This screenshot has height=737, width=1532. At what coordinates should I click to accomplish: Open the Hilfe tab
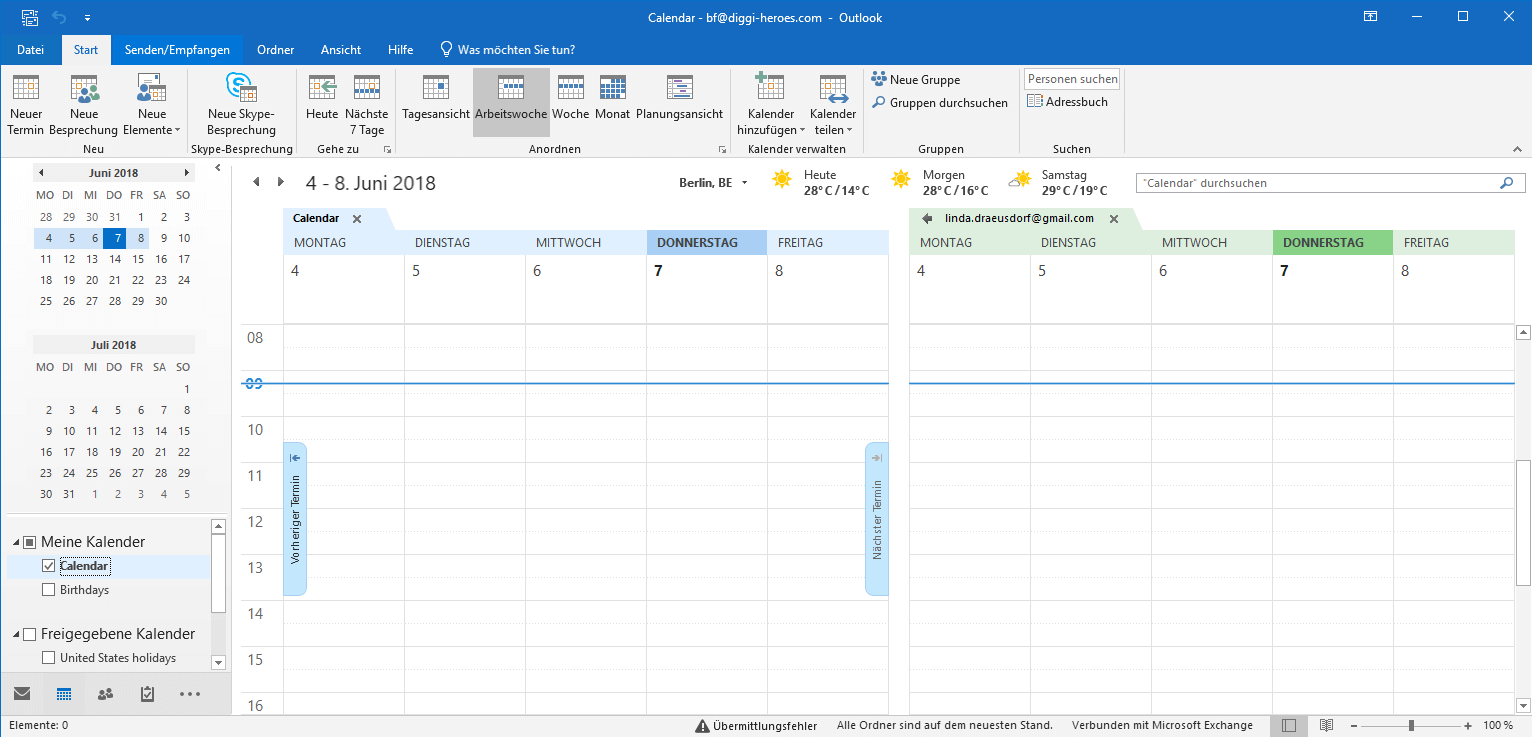point(401,50)
